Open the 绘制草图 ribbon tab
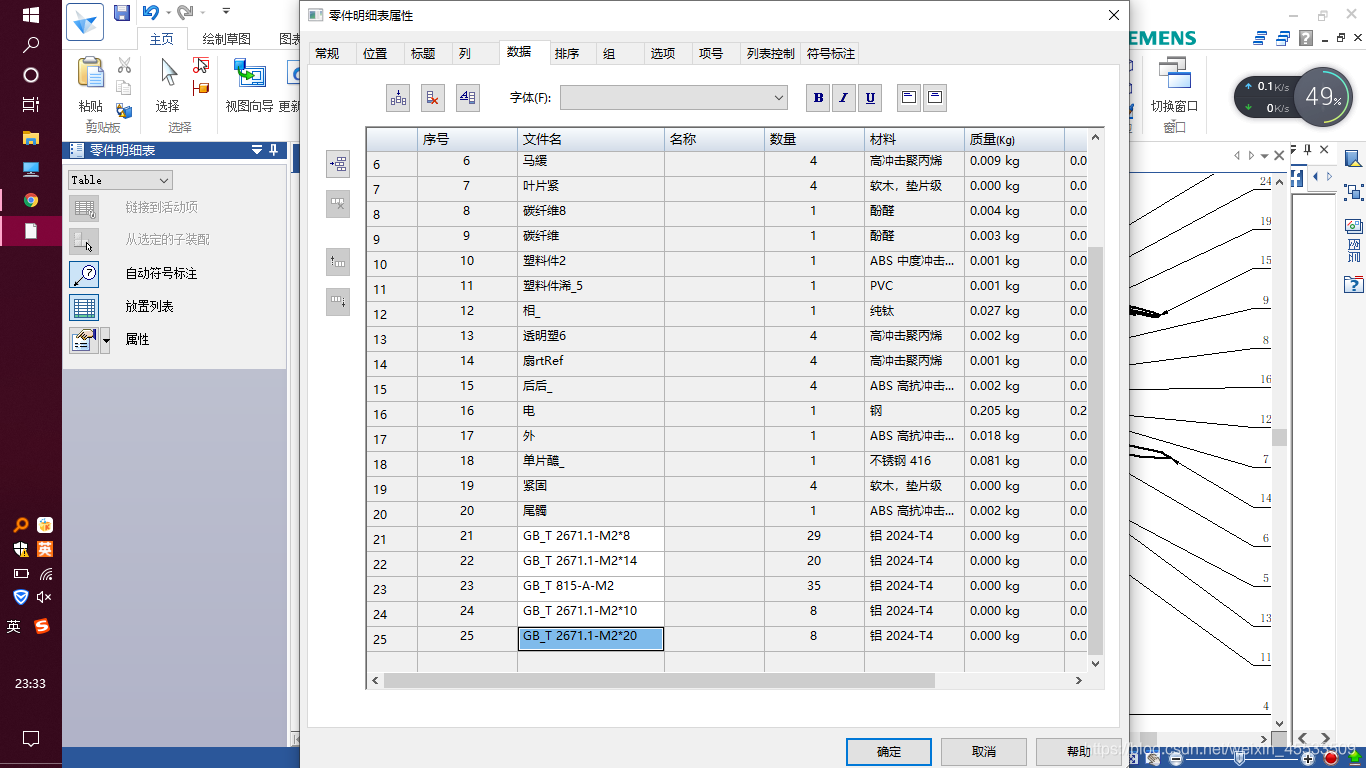Image resolution: width=1366 pixels, height=768 pixels. [226, 39]
